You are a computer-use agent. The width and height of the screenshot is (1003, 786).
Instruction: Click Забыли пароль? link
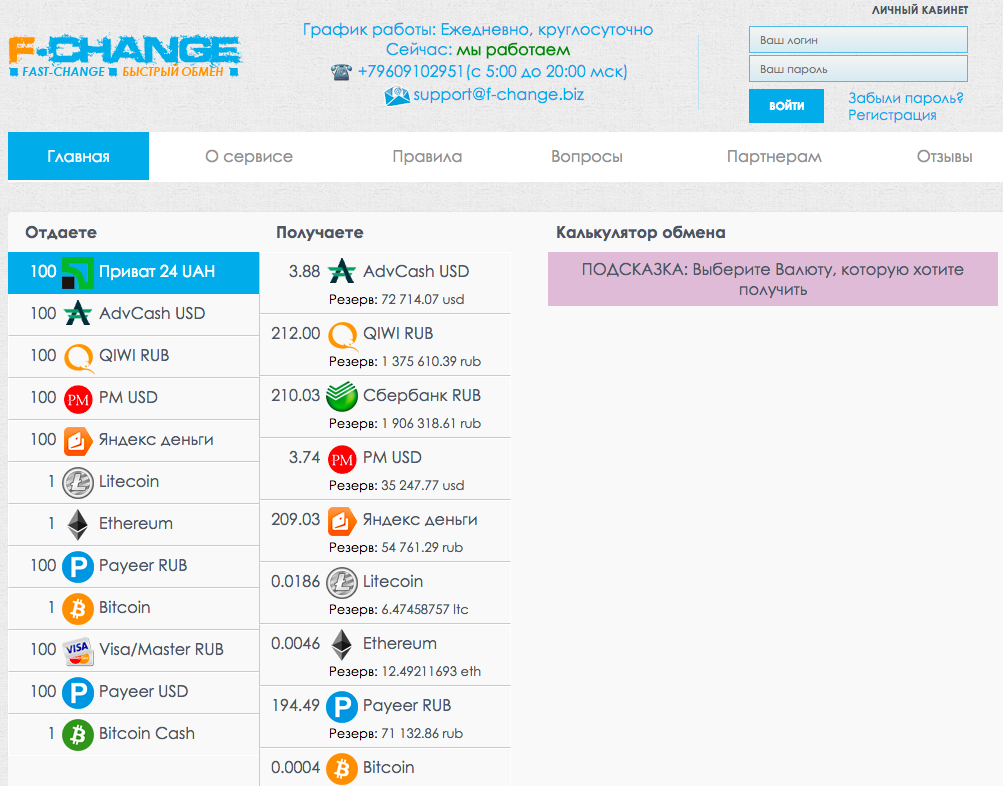click(905, 98)
